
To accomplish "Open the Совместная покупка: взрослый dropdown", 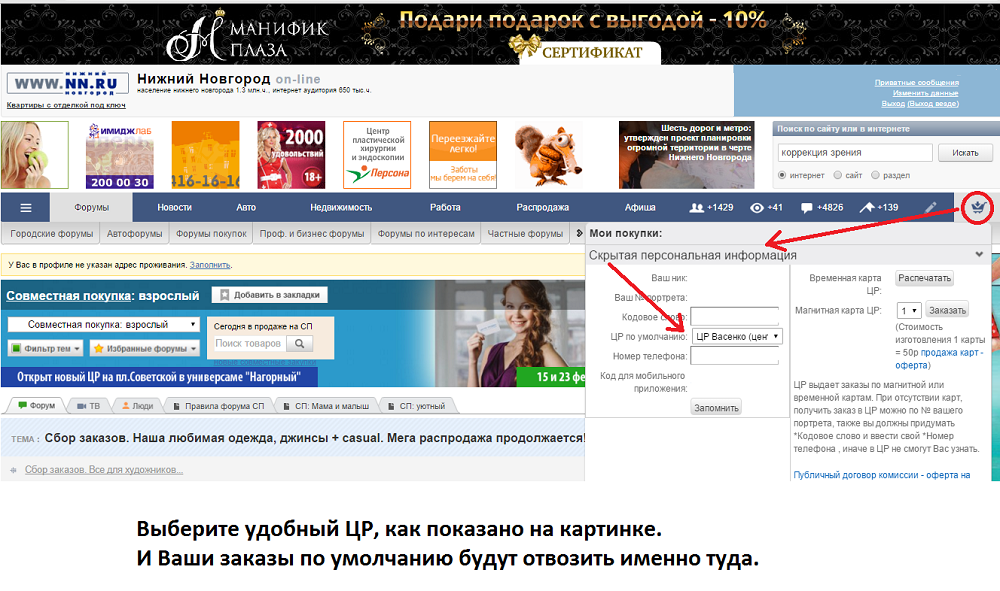I will (x=103, y=325).
